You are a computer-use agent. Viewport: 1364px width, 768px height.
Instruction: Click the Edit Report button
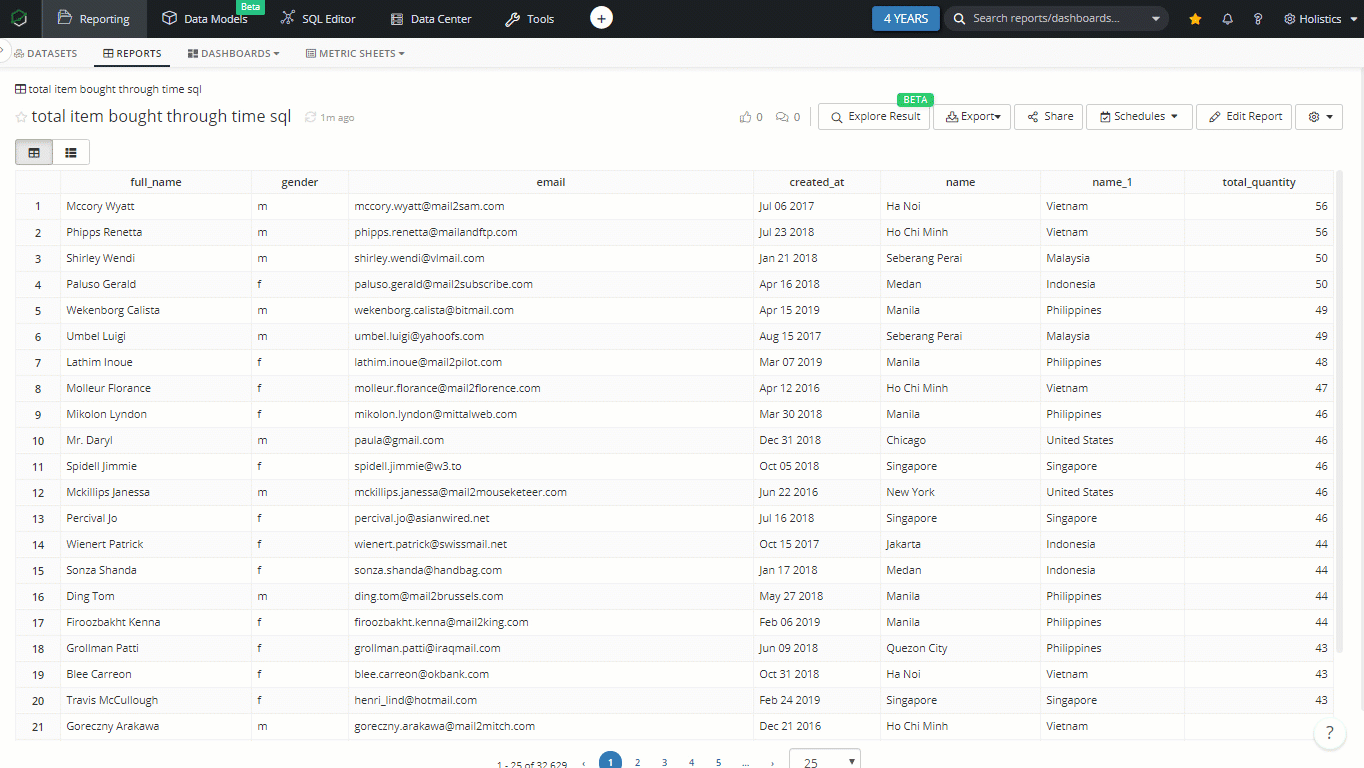click(x=1244, y=117)
